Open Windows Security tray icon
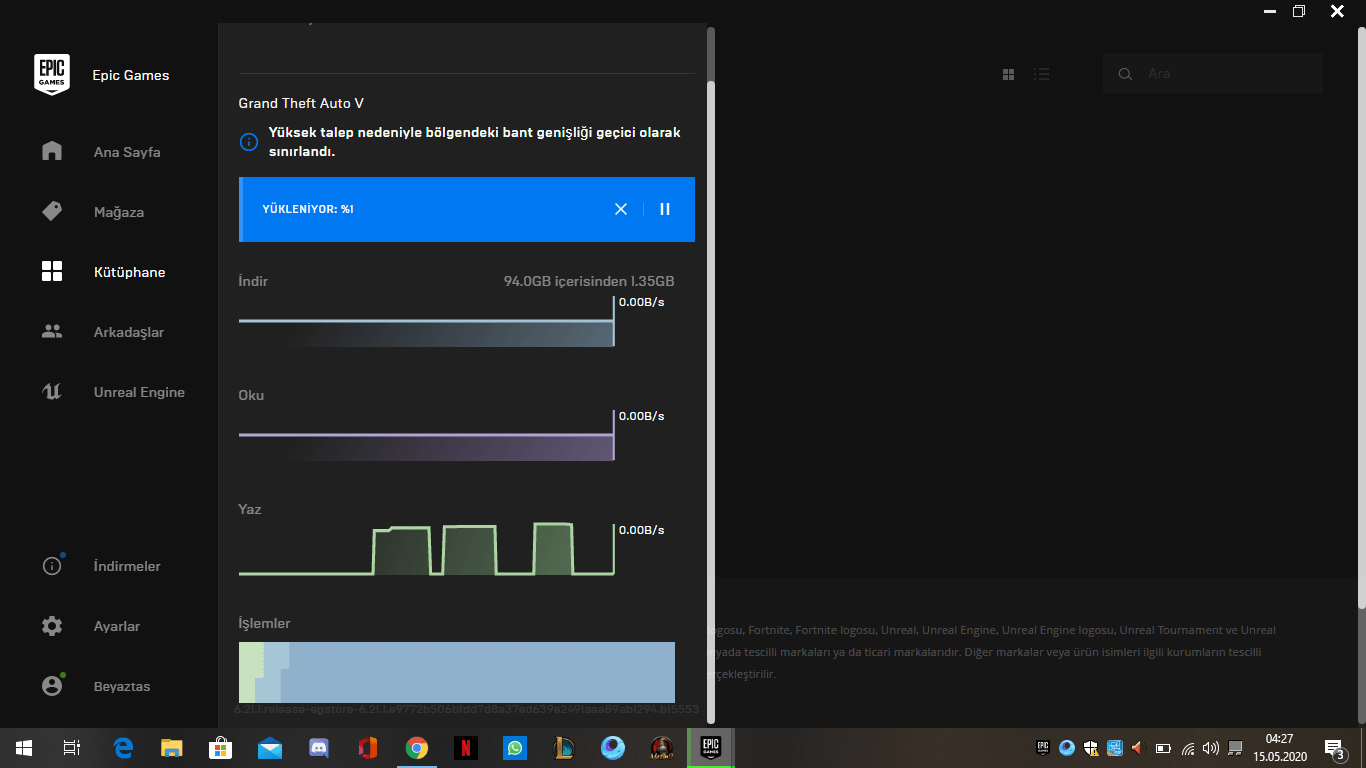The width and height of the screenshot is (1366, 768). (1091, 747)
